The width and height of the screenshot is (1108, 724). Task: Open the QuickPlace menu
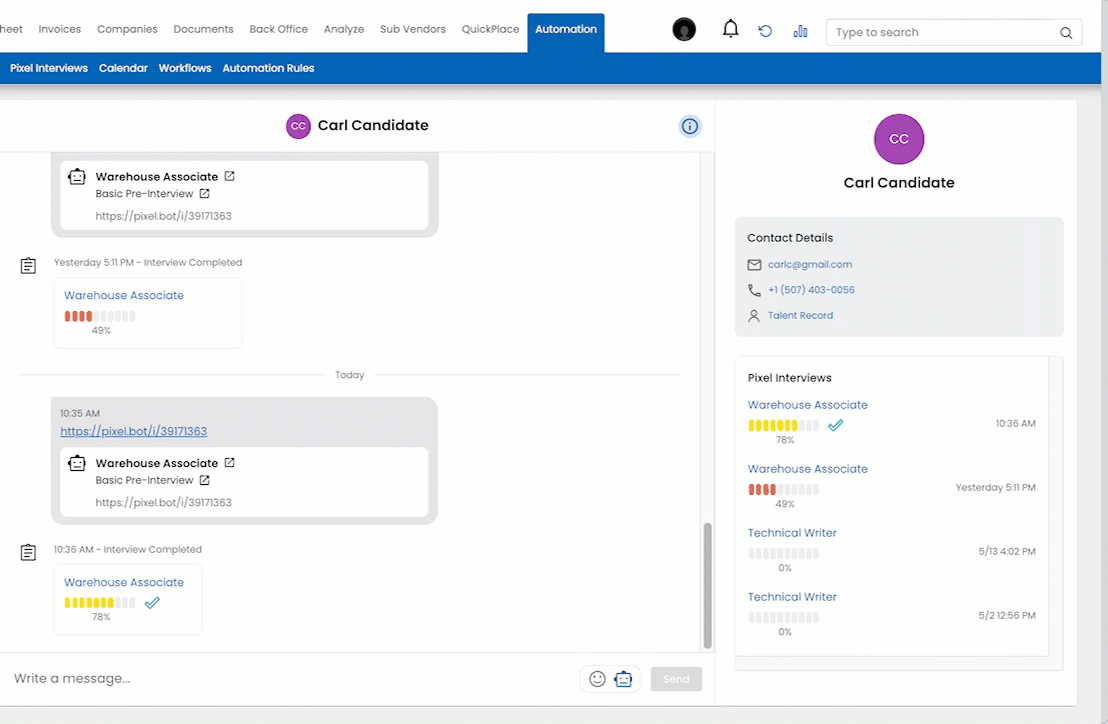tap(490, 29)
